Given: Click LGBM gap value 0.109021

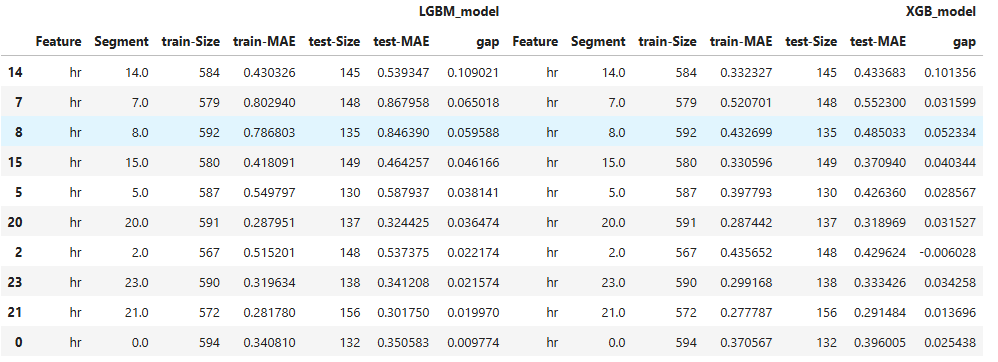Looking at the screenshot, I should [x=473, y=73].
